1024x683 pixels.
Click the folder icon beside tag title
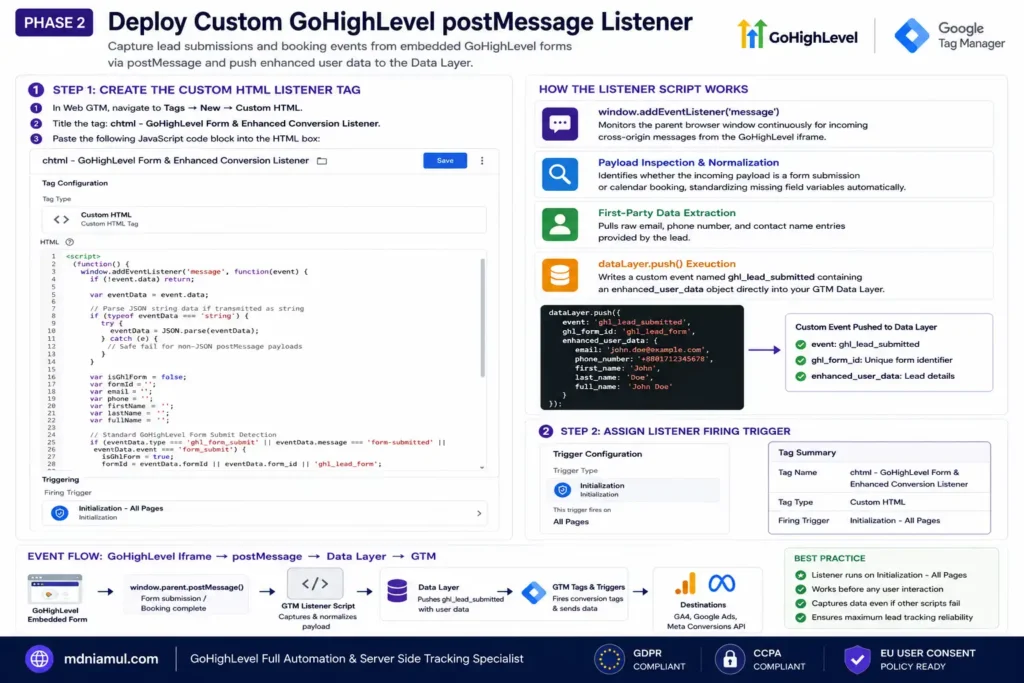click(322, 161)
